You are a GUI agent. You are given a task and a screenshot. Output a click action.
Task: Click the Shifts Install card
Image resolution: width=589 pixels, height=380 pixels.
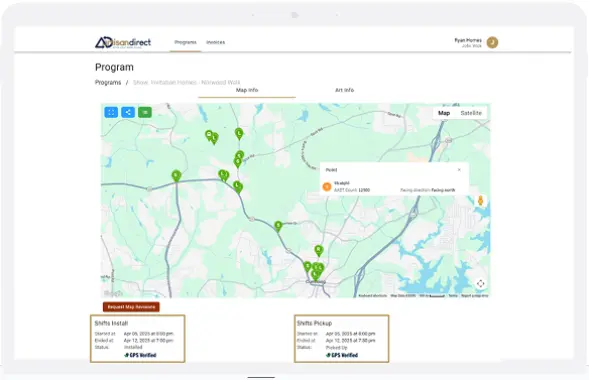(x=137, y=339)
